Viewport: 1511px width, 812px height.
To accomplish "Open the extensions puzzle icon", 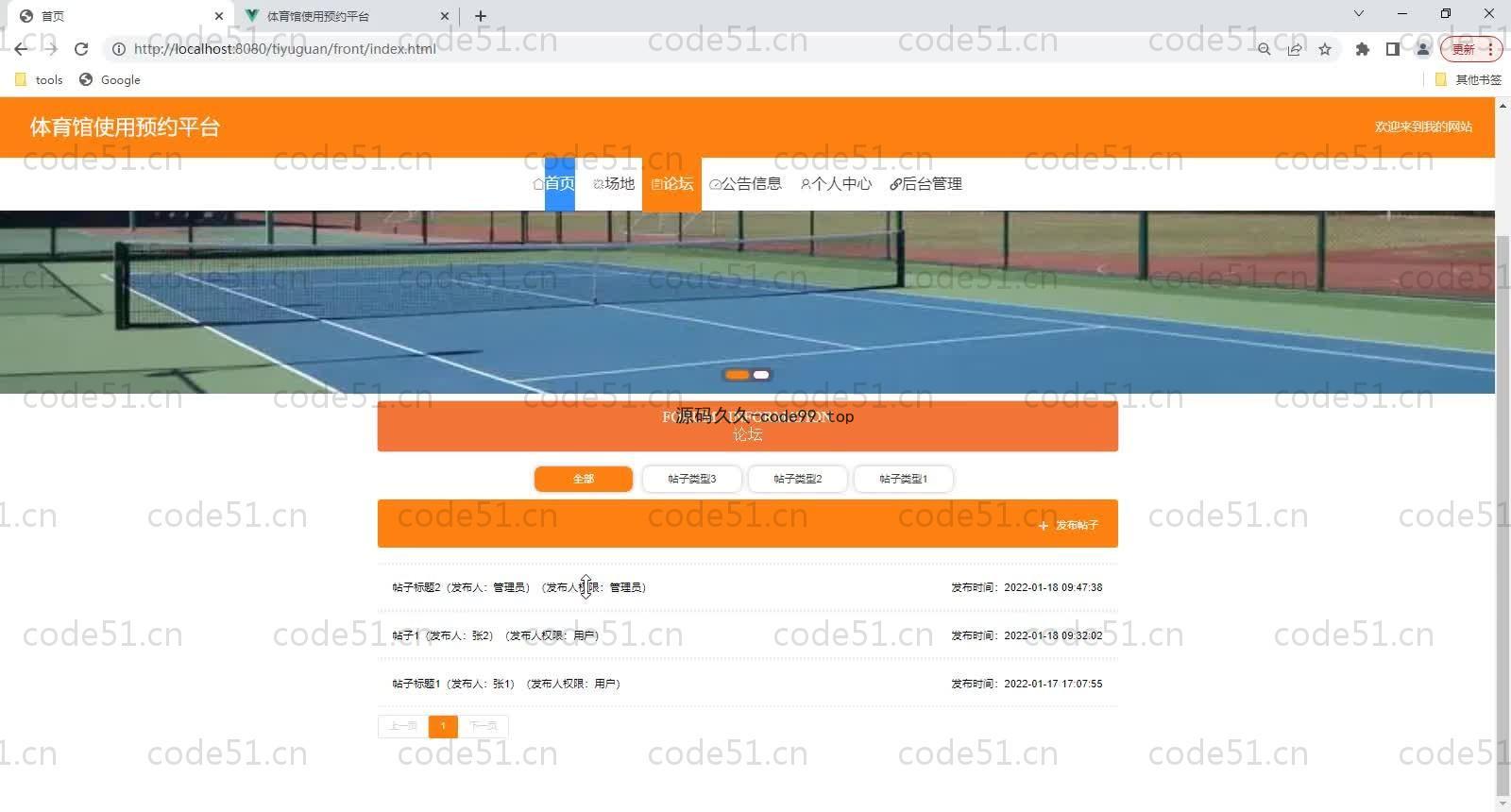I will [x=1362, y=49].
